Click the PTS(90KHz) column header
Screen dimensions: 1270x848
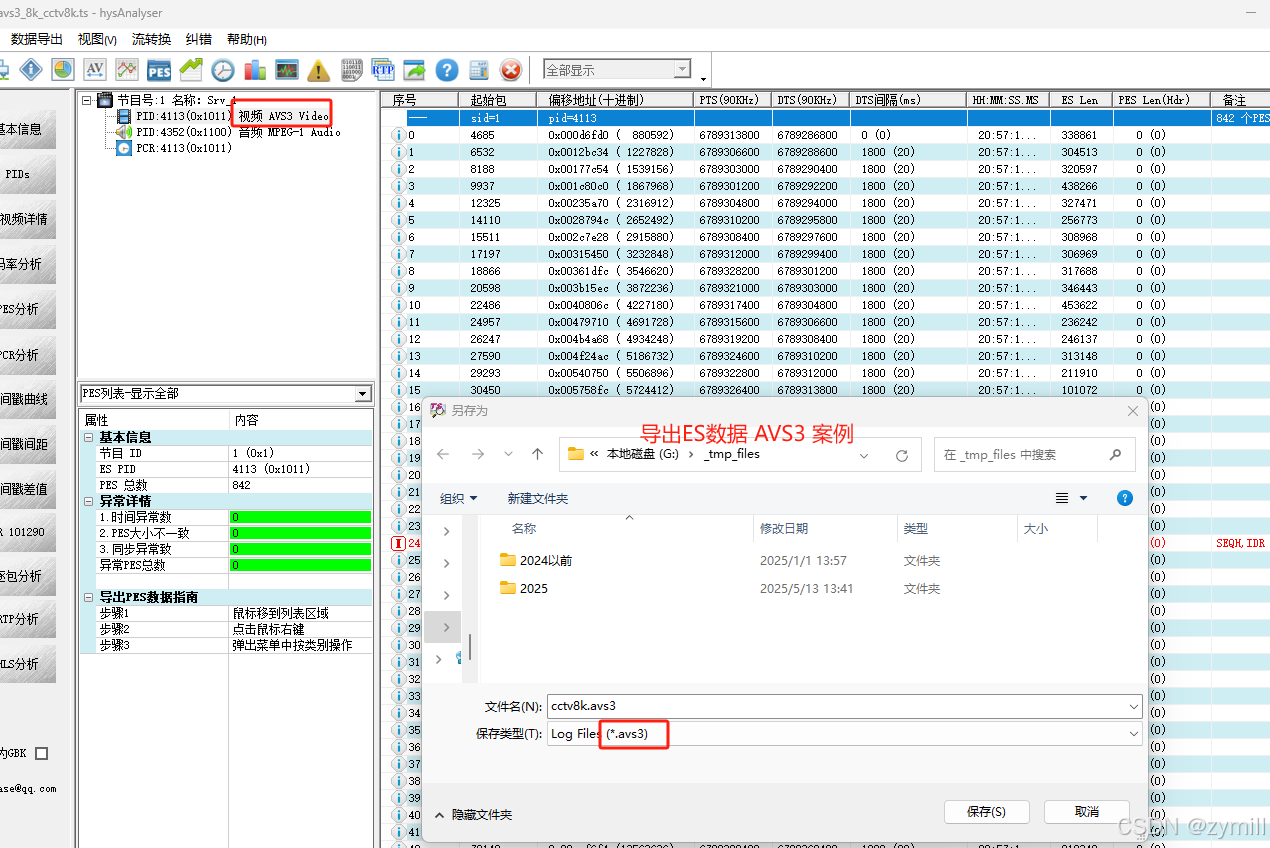731,100
